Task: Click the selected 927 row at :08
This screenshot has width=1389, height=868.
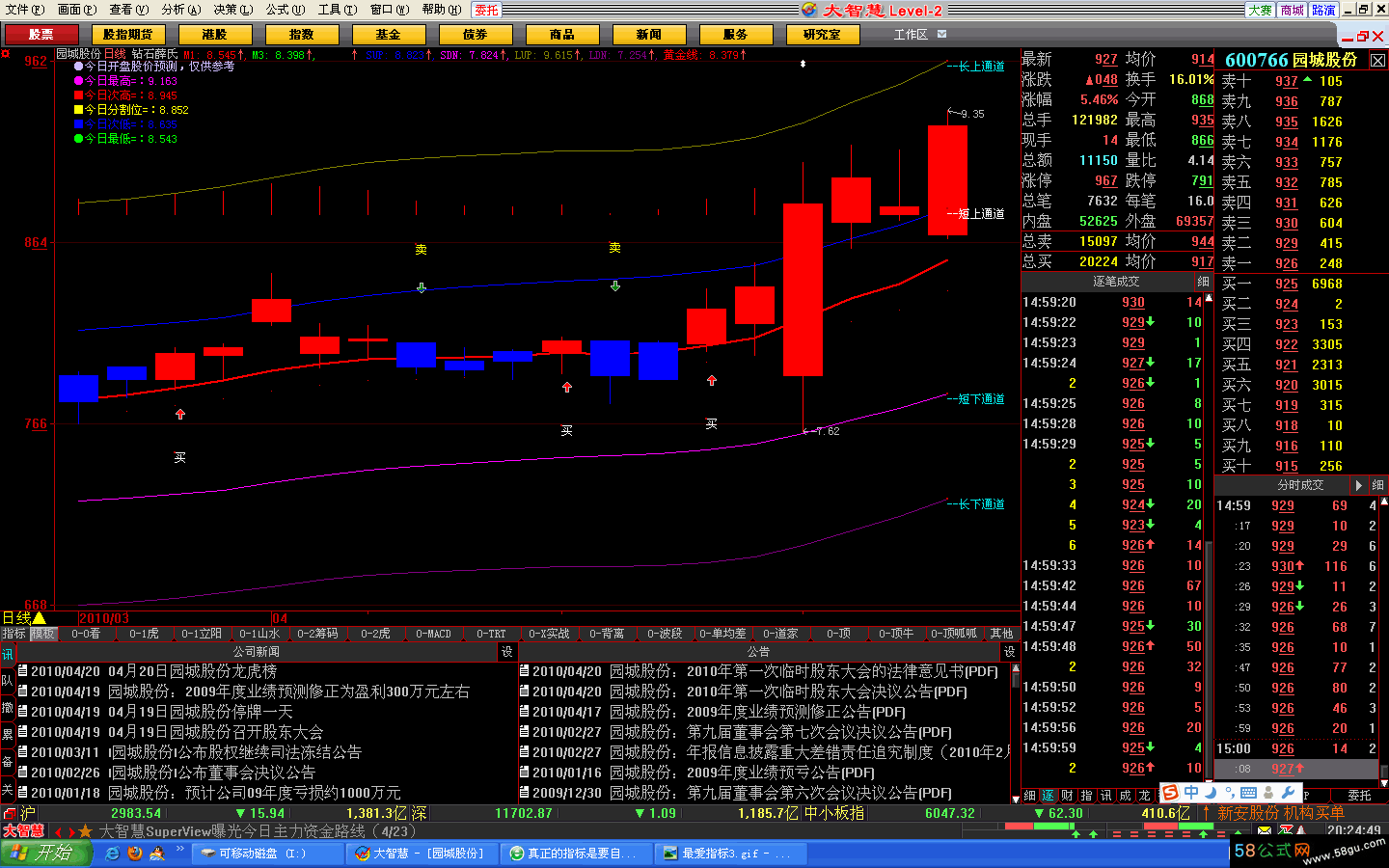Action: (1295, 769)
